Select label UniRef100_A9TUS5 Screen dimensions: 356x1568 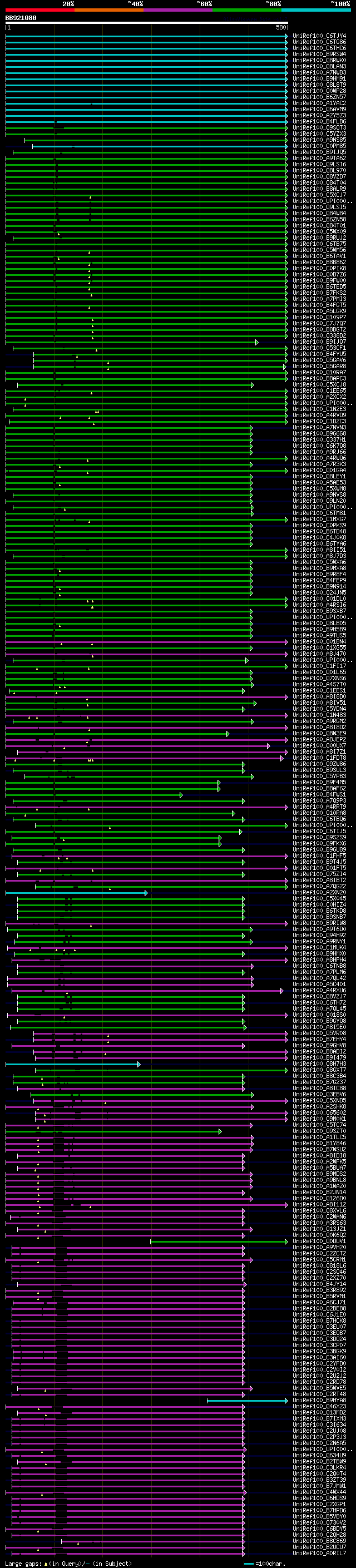[319, 635]
